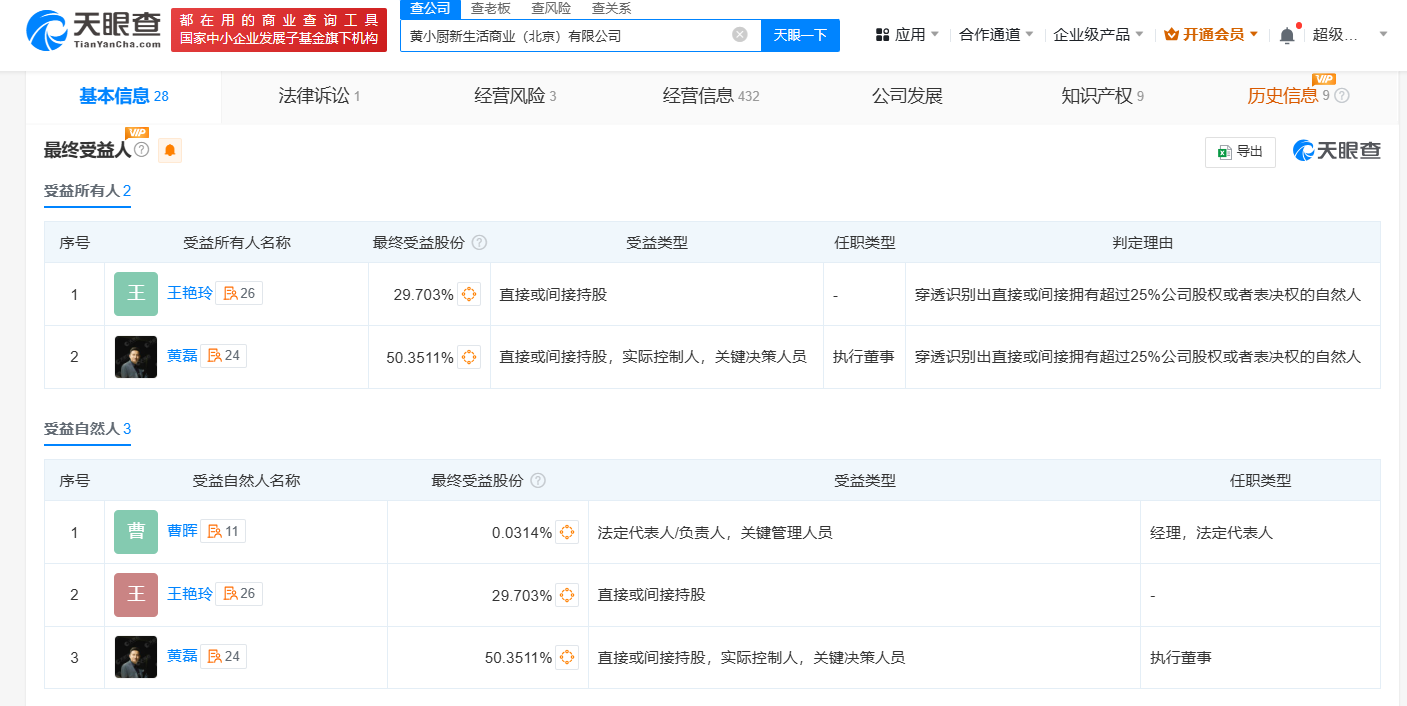Click help icon beside 最终受益股份 in natural persons table
Screen dimensions: 1407x706
(x=538, y=481)
